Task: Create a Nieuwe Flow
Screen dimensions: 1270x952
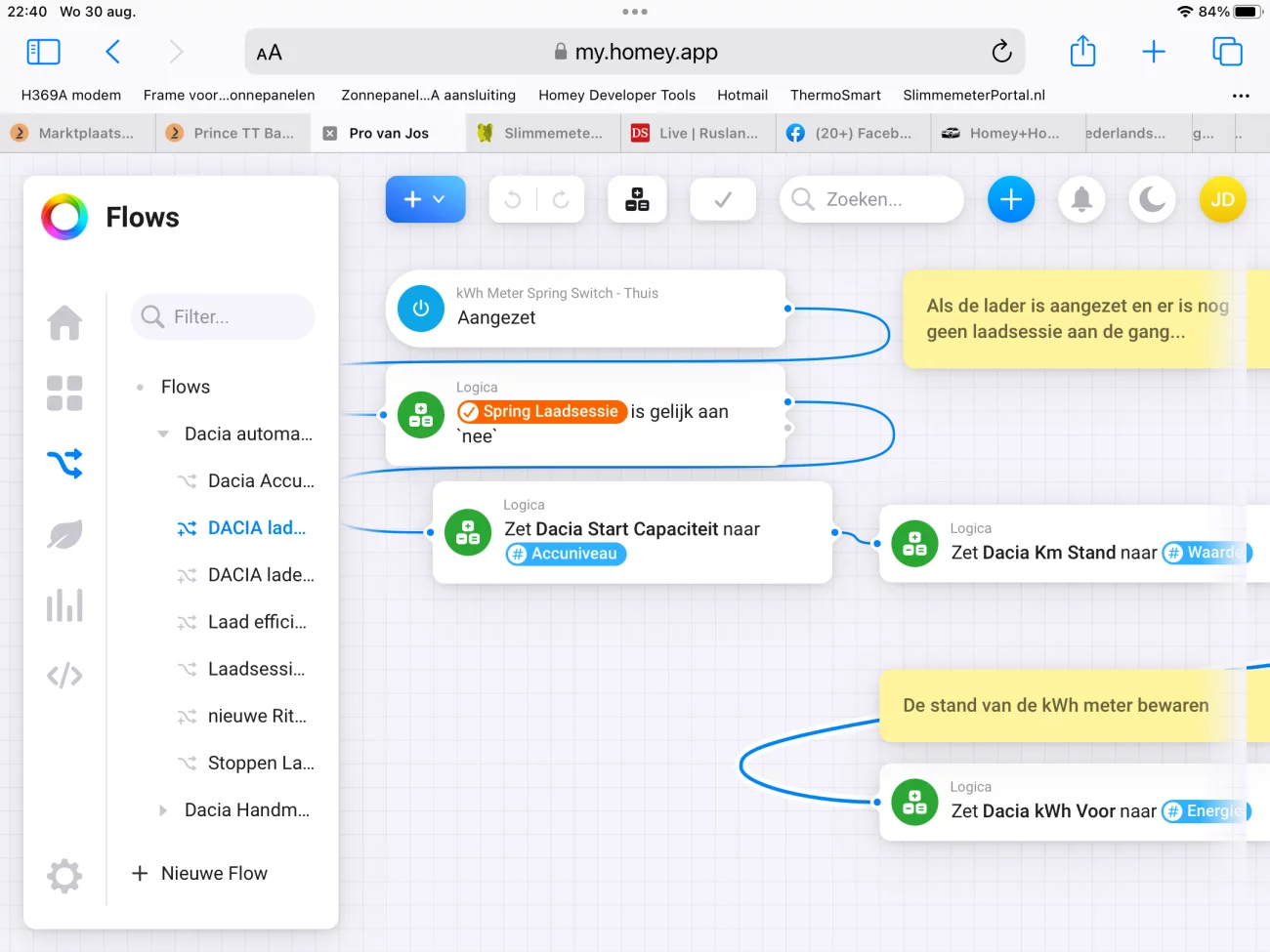Action: tap(199, 873)
